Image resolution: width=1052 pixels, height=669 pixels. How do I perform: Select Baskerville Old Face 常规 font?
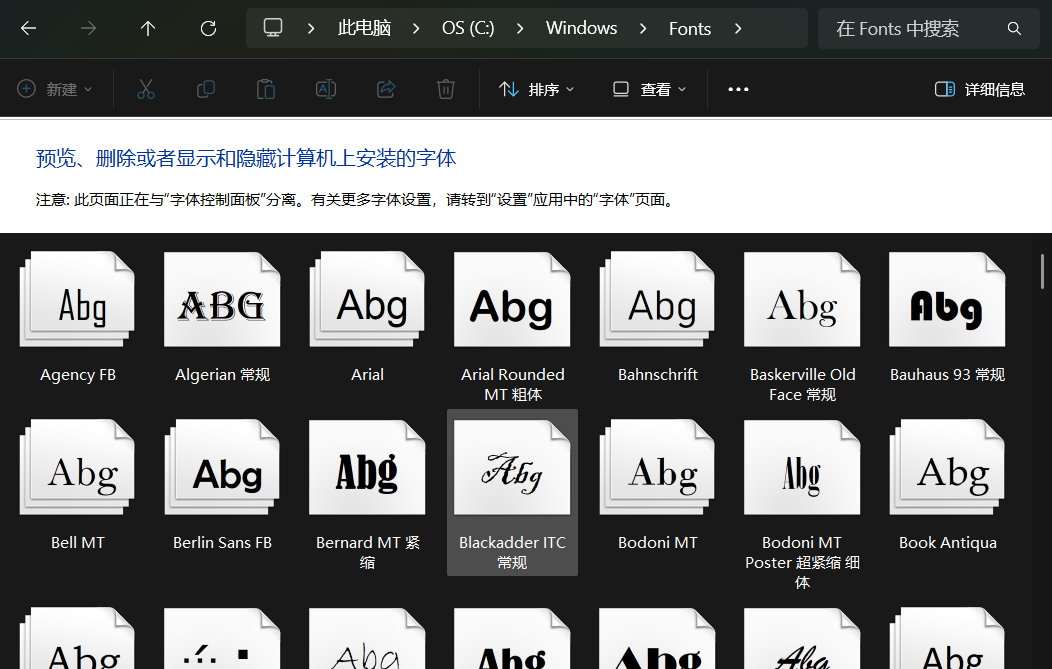point(802,327)
